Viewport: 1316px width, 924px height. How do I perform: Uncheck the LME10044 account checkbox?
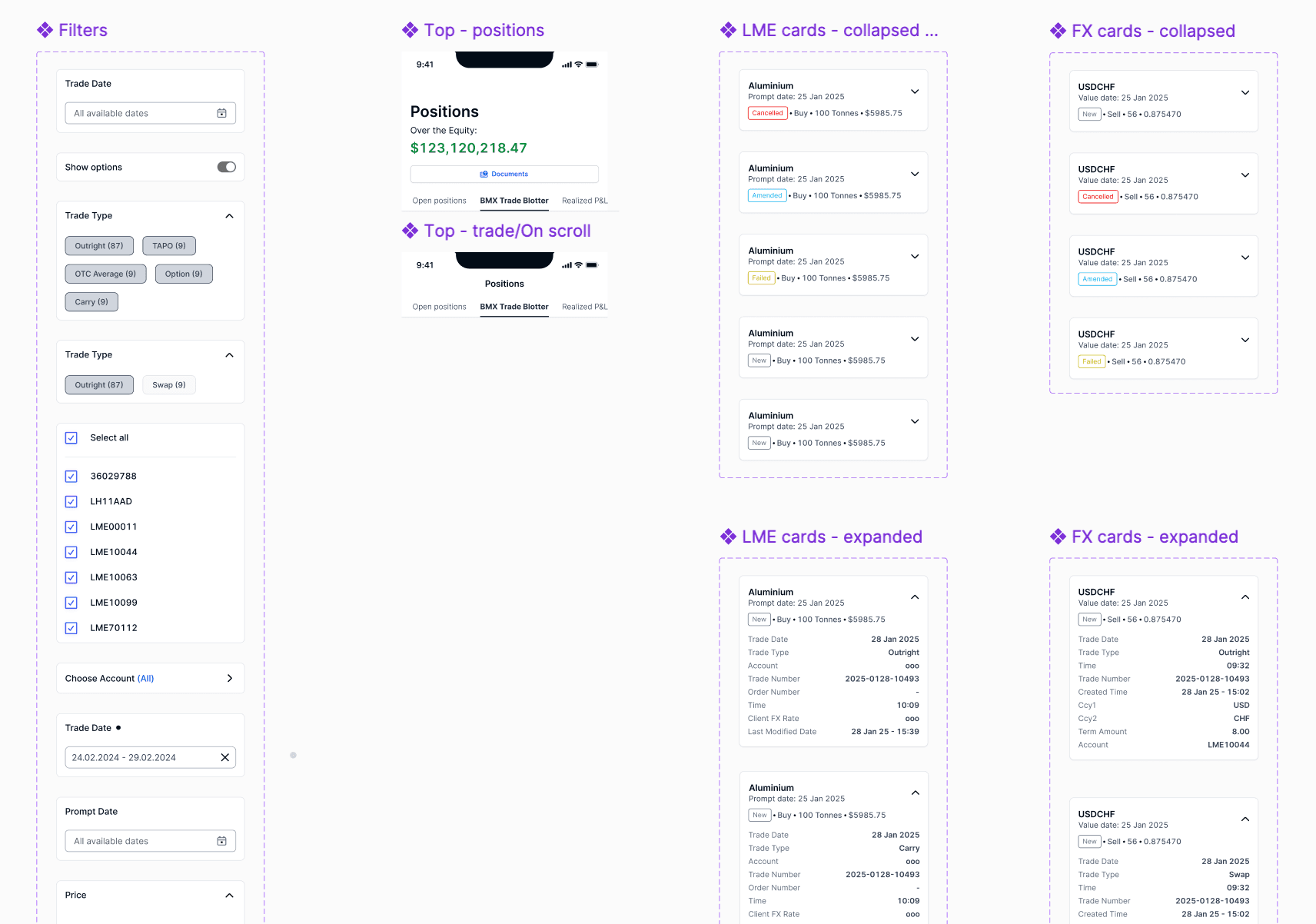71,552
